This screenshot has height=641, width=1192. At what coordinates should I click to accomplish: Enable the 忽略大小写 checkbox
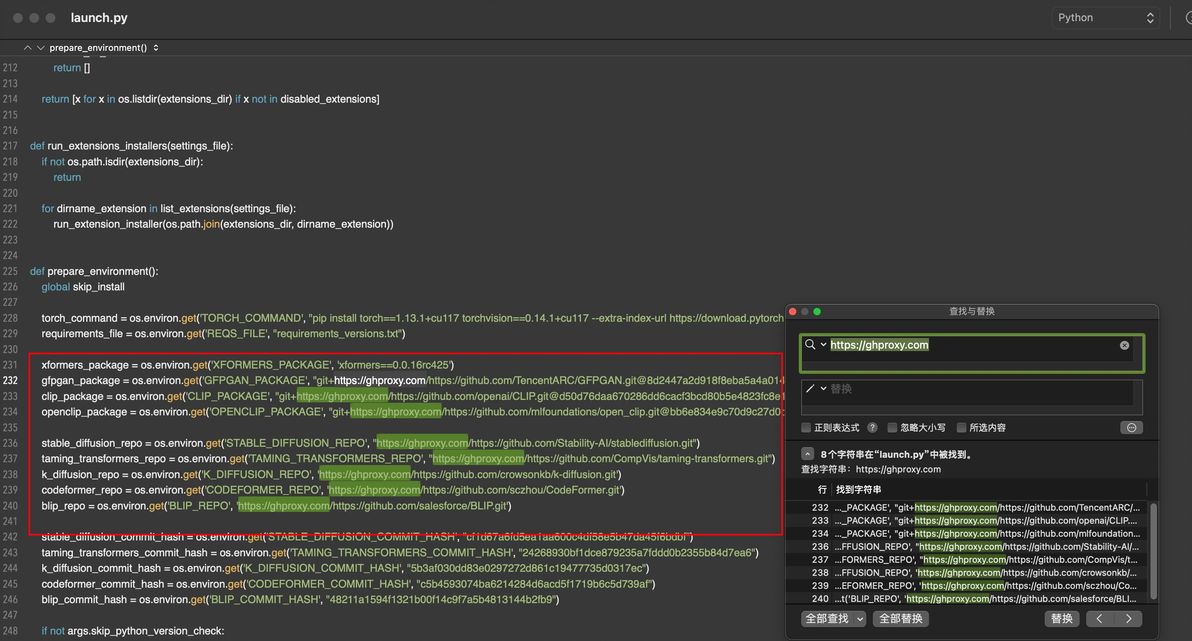[x=892, y=427]
